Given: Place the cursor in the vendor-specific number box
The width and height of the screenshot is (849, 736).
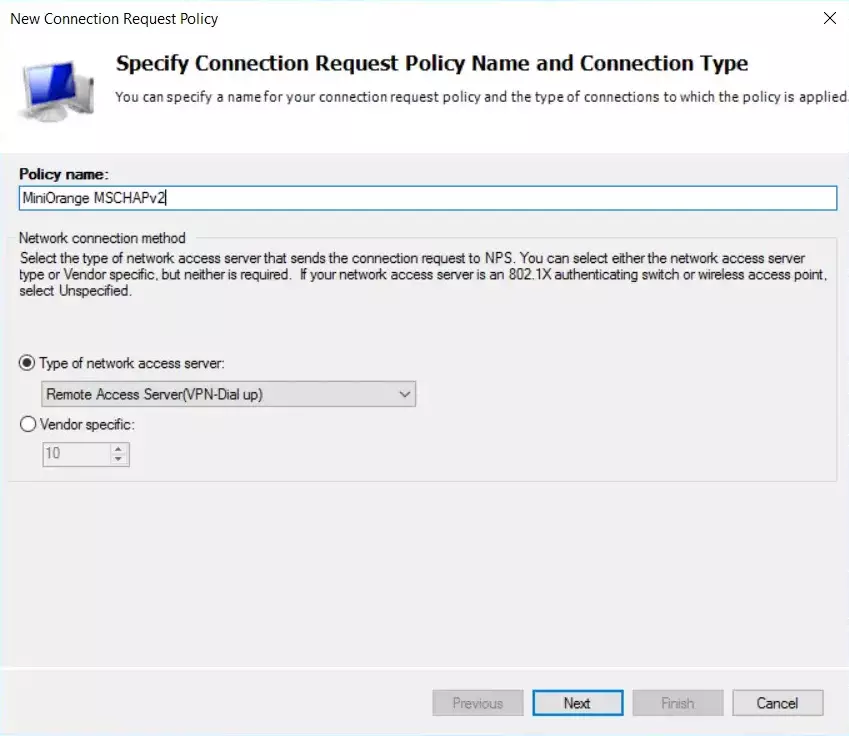Looking at the screenshot, I should pyautogui.click(x=75, y=454).
